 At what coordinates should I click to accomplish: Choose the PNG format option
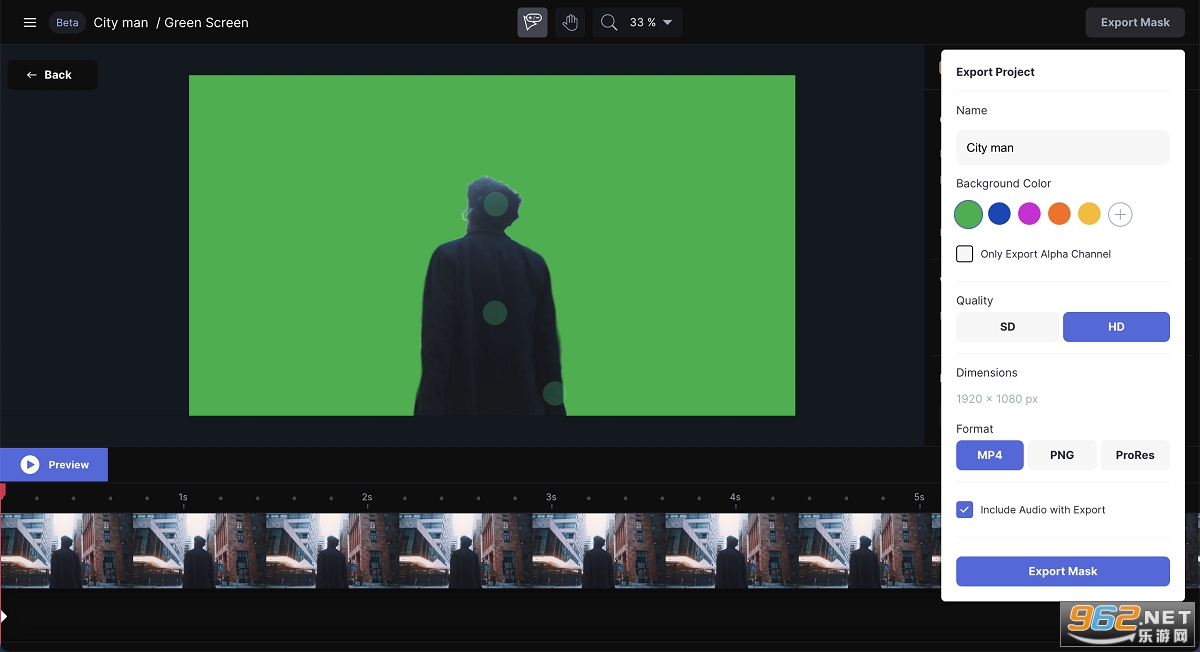[x=1062, y=455]
